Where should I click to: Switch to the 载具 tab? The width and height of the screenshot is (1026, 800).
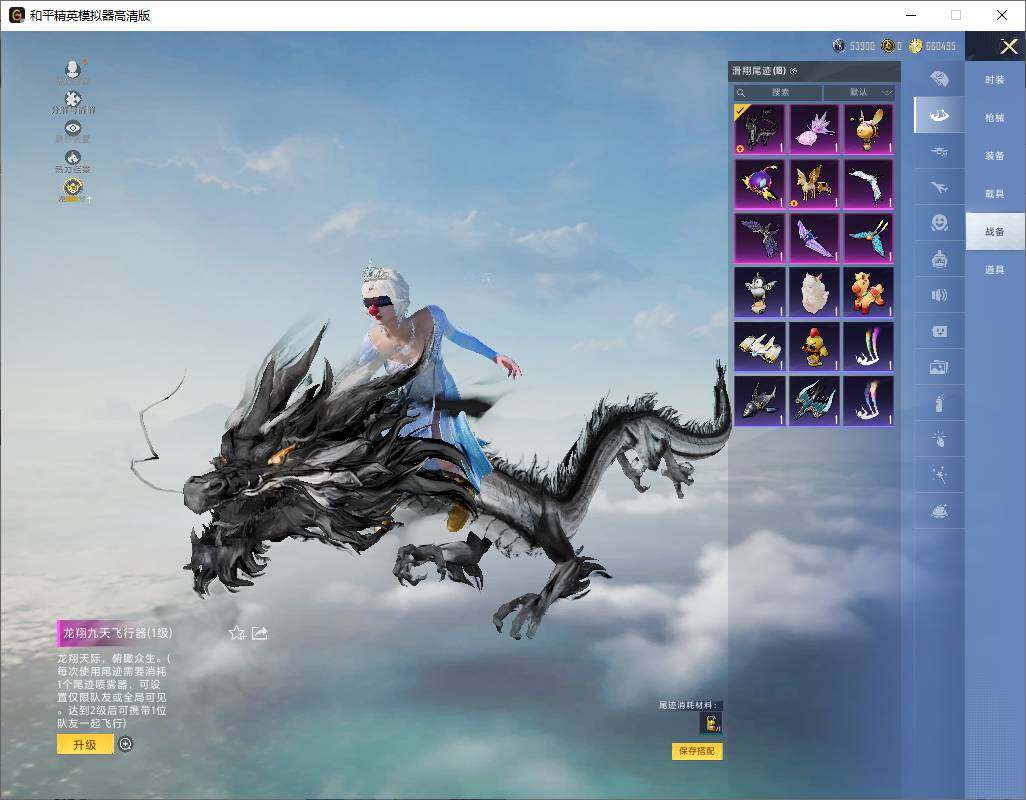click(x=995, y=194)
